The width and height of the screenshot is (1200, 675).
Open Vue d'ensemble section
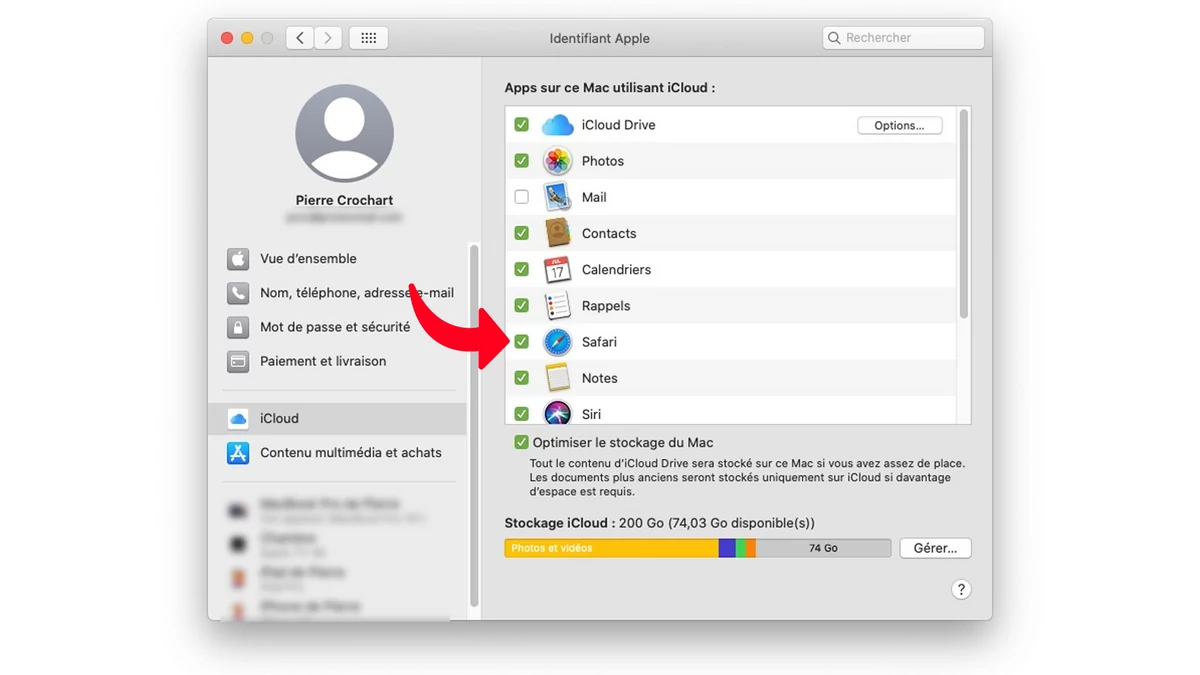click(308, 259)
